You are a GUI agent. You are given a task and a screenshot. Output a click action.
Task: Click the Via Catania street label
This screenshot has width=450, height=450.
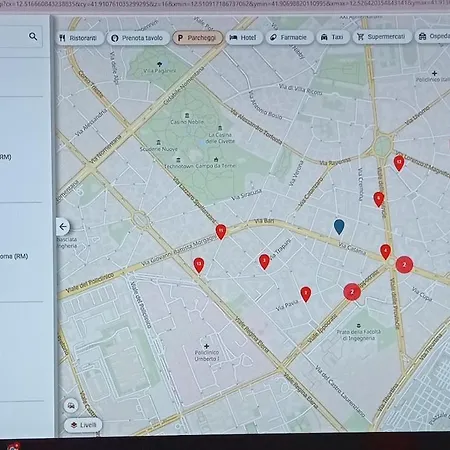[352, 249]
